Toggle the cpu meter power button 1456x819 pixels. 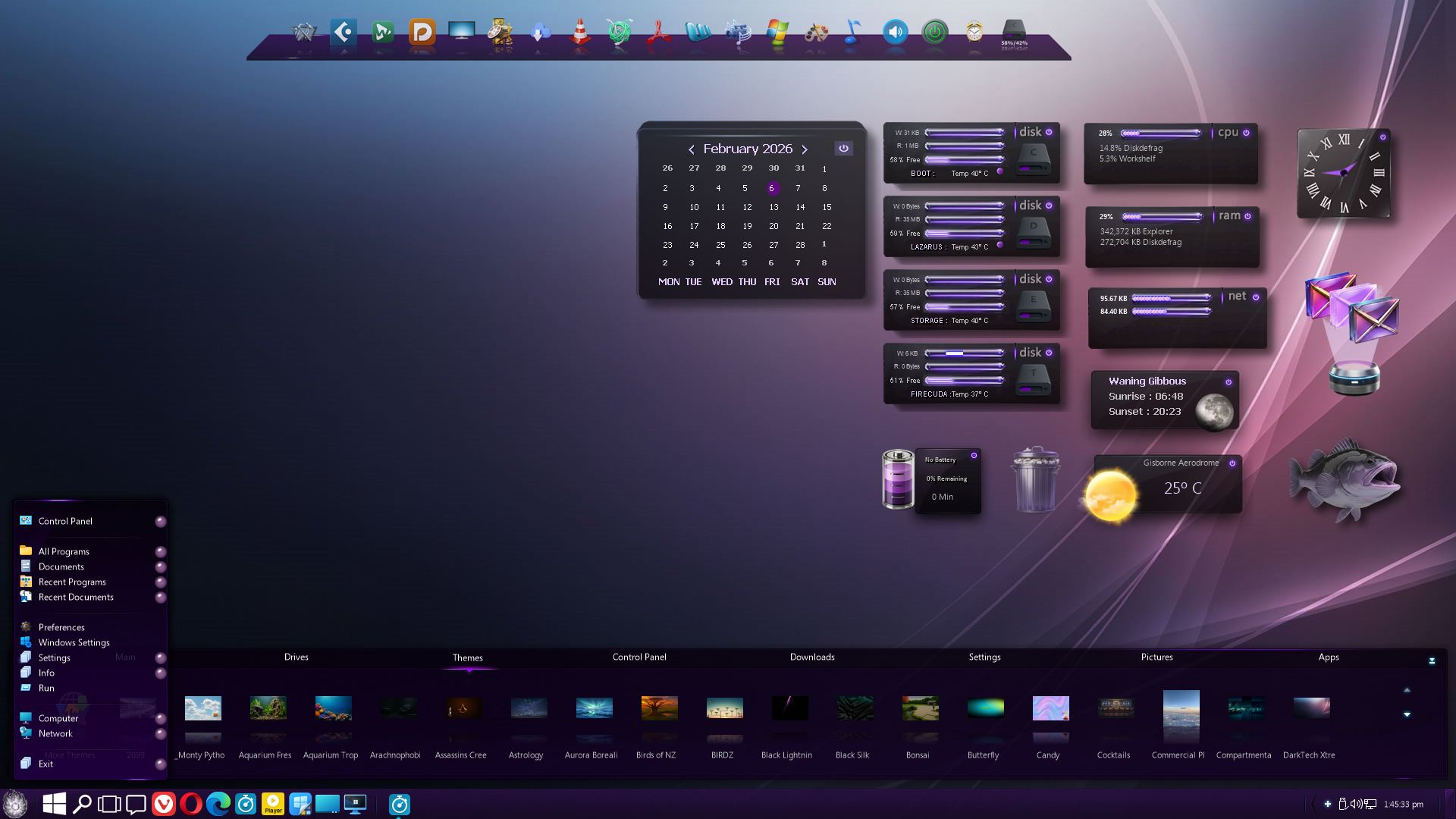(x=1246, y=133)
